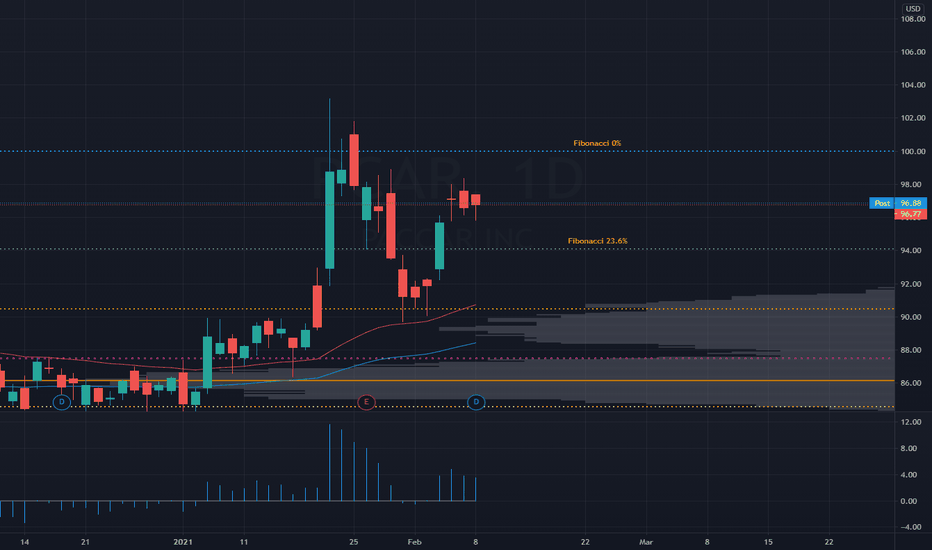Click the 14 date label on time axis
Viewport: 932px width, 550px height.
click(x=24, y=542)
